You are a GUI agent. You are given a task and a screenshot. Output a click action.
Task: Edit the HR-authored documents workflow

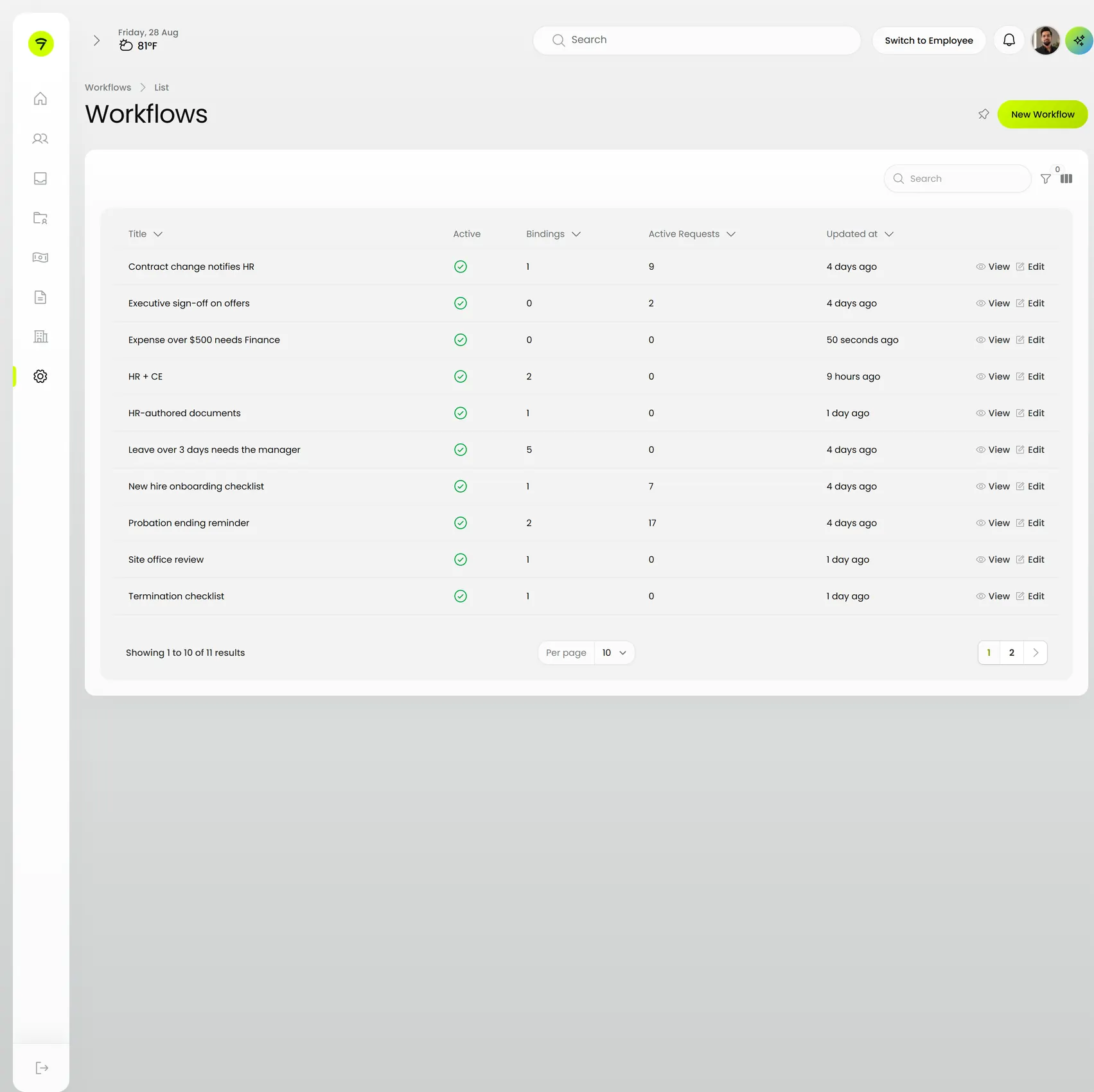click(1030, 413)
